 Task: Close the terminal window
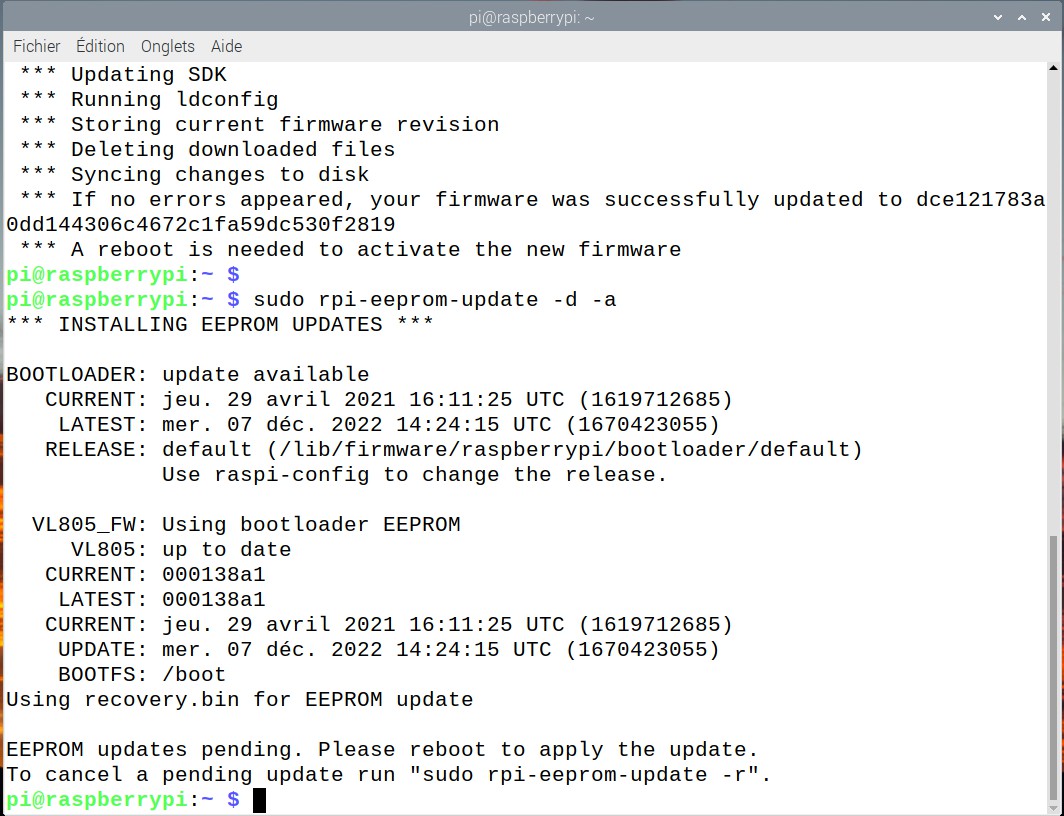click(1046, 18)
